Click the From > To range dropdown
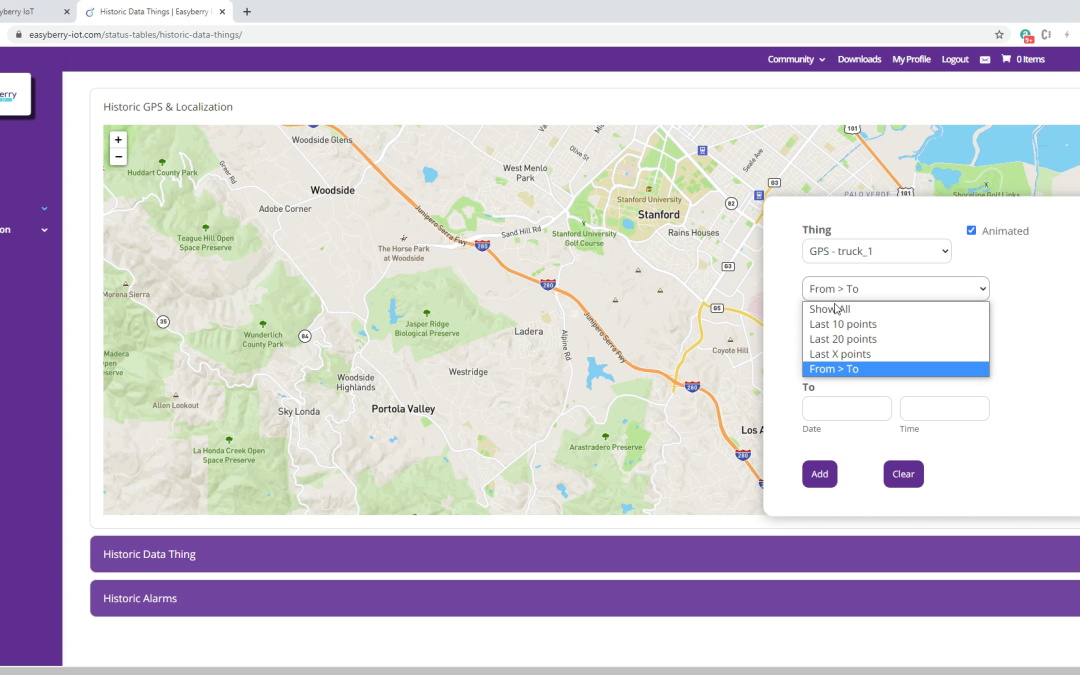1080x675 pixels. [895, 289]
